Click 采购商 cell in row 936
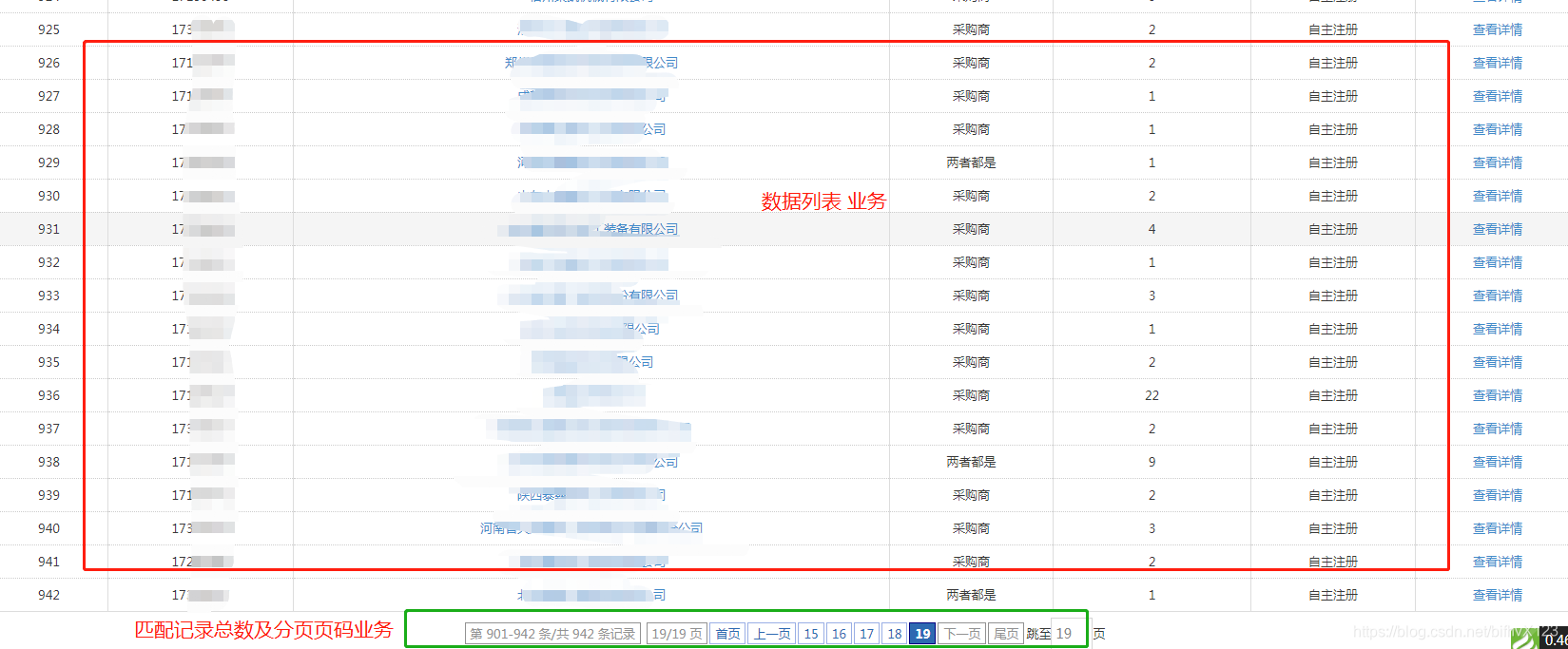The height and width of the screenshot is (649, 1568). pos(971,395)
